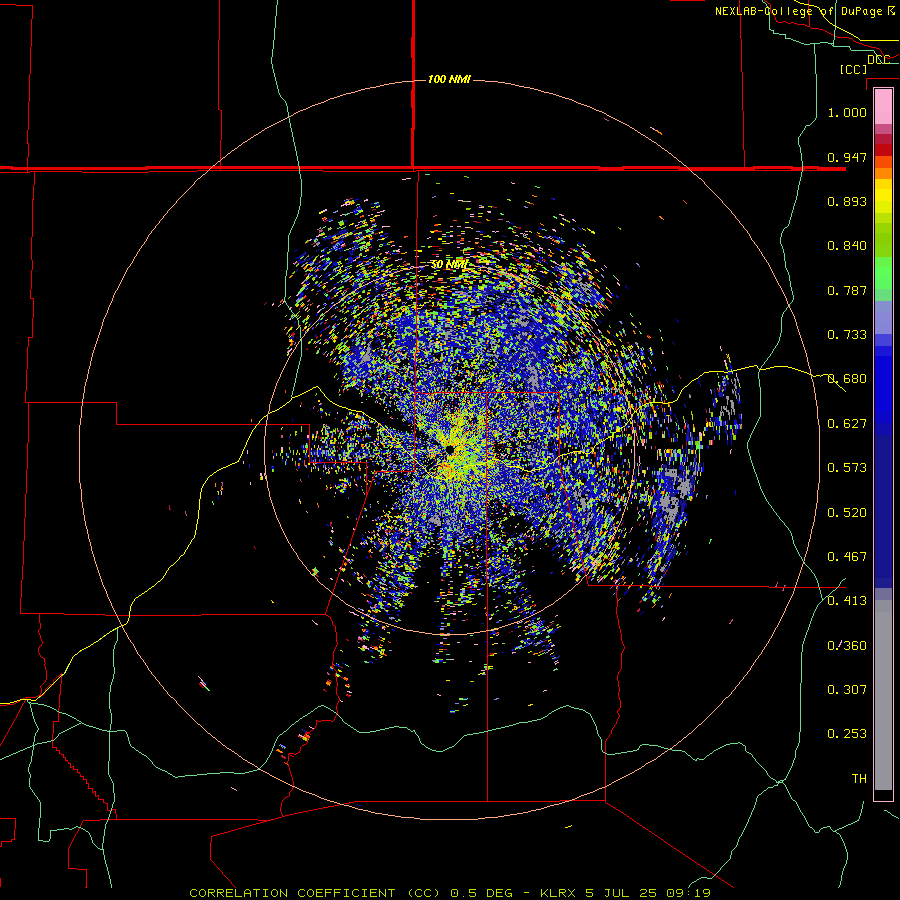Pick the red color bar segment near 0.947

[883, 150]
